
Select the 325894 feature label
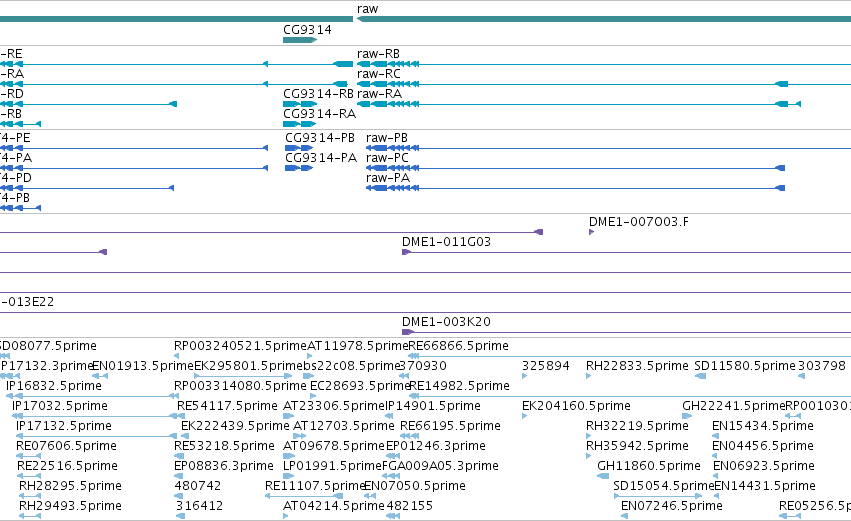[x=545, y=366]
